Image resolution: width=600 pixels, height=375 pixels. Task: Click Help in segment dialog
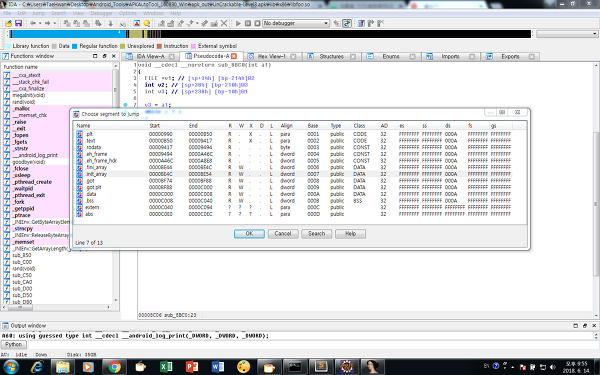tap(350, 234)
